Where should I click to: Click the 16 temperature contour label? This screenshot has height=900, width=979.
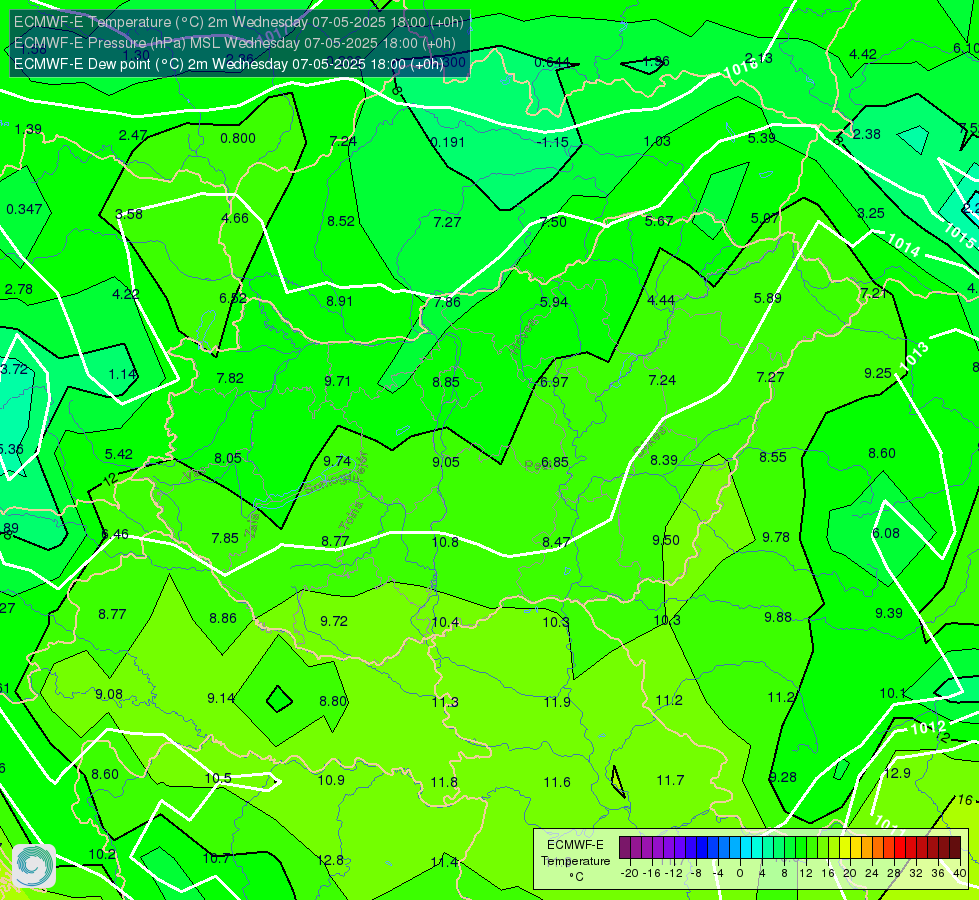click(x=965, y=800)
